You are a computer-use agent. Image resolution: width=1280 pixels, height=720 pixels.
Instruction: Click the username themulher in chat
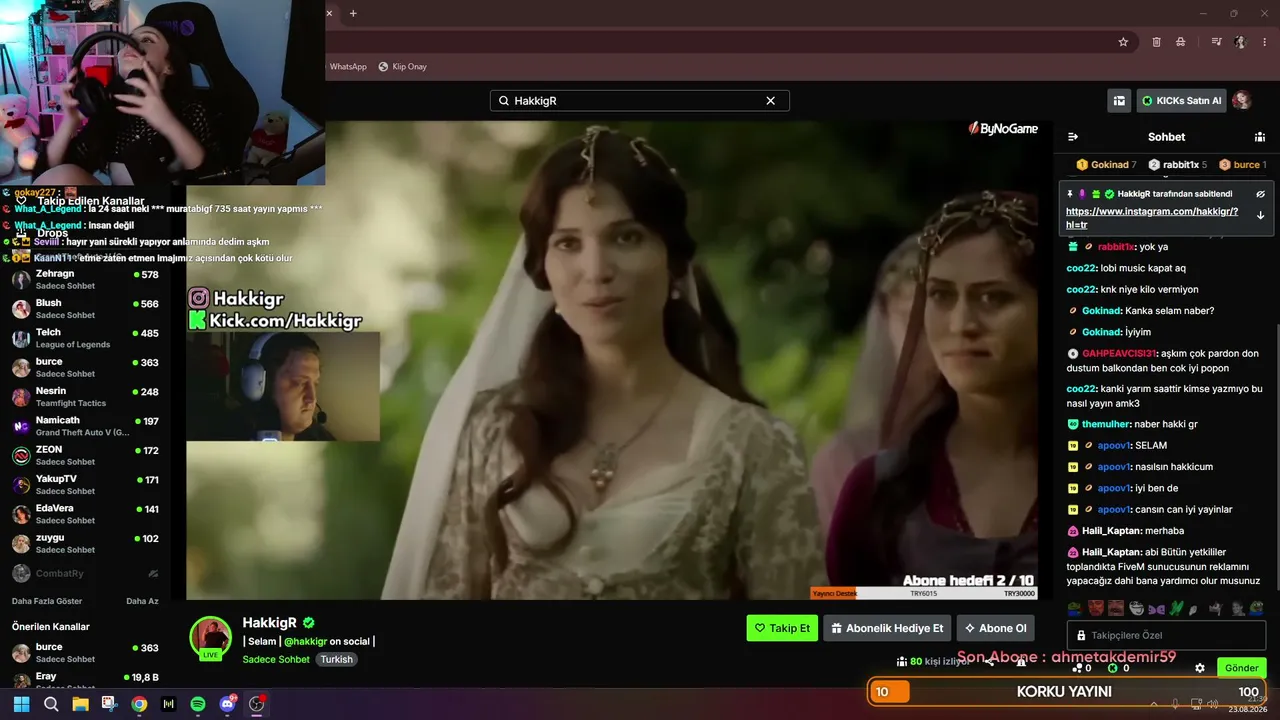tap(1107, 424)
